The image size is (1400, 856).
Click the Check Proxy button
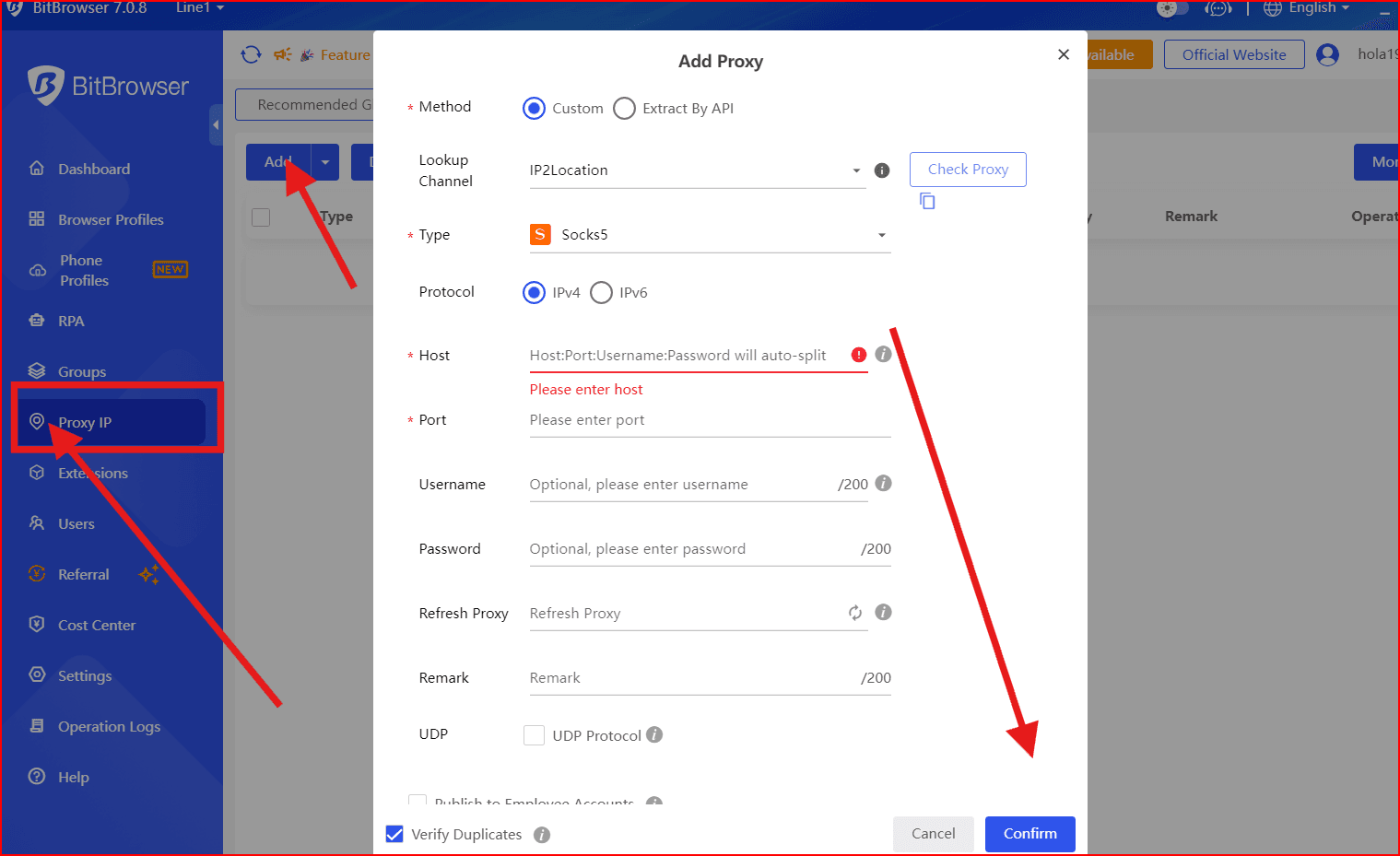(x=968, y=170)
